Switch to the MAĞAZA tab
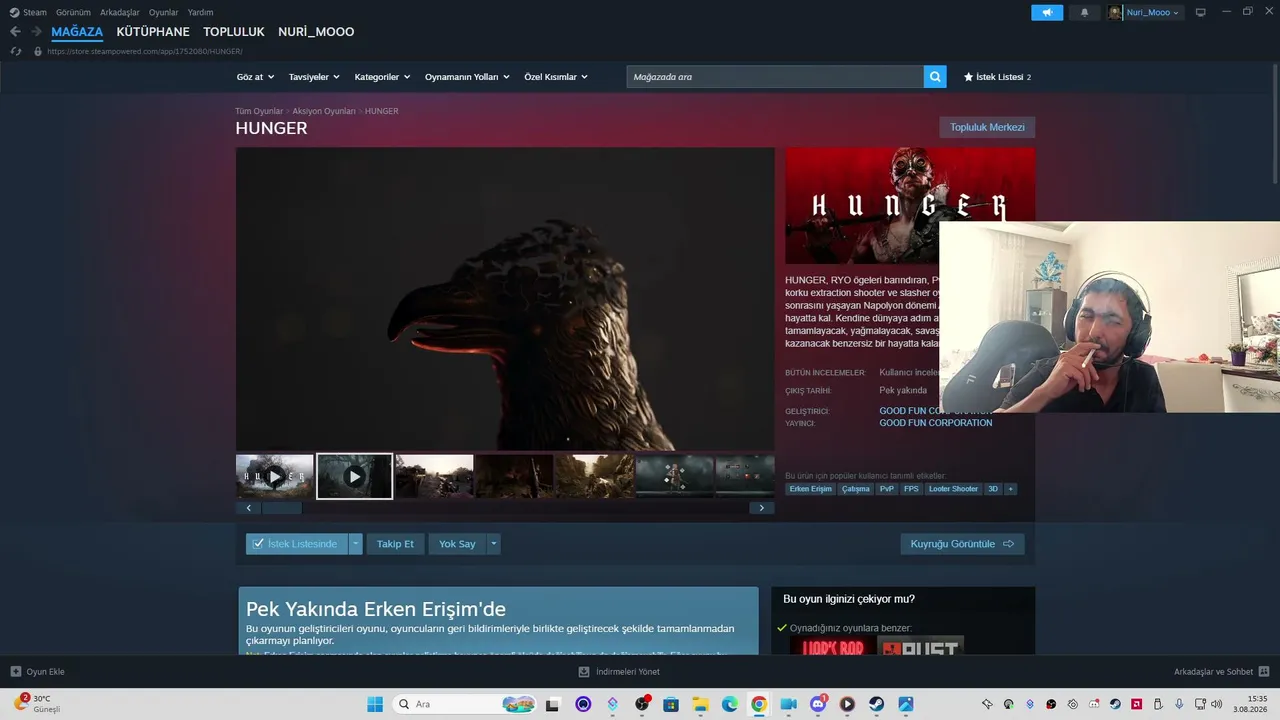The image size is (1280, 720). click(x=77, y=32)
